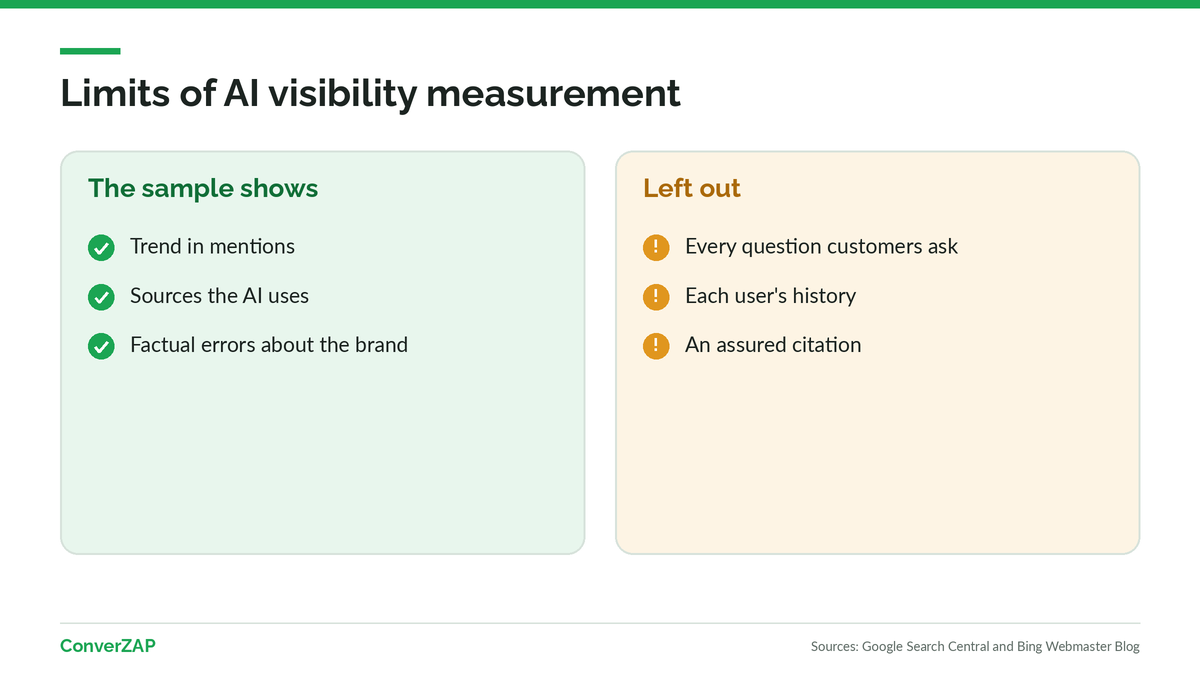Click the check icon beside Trend in mentions

[x=101, y=248]
